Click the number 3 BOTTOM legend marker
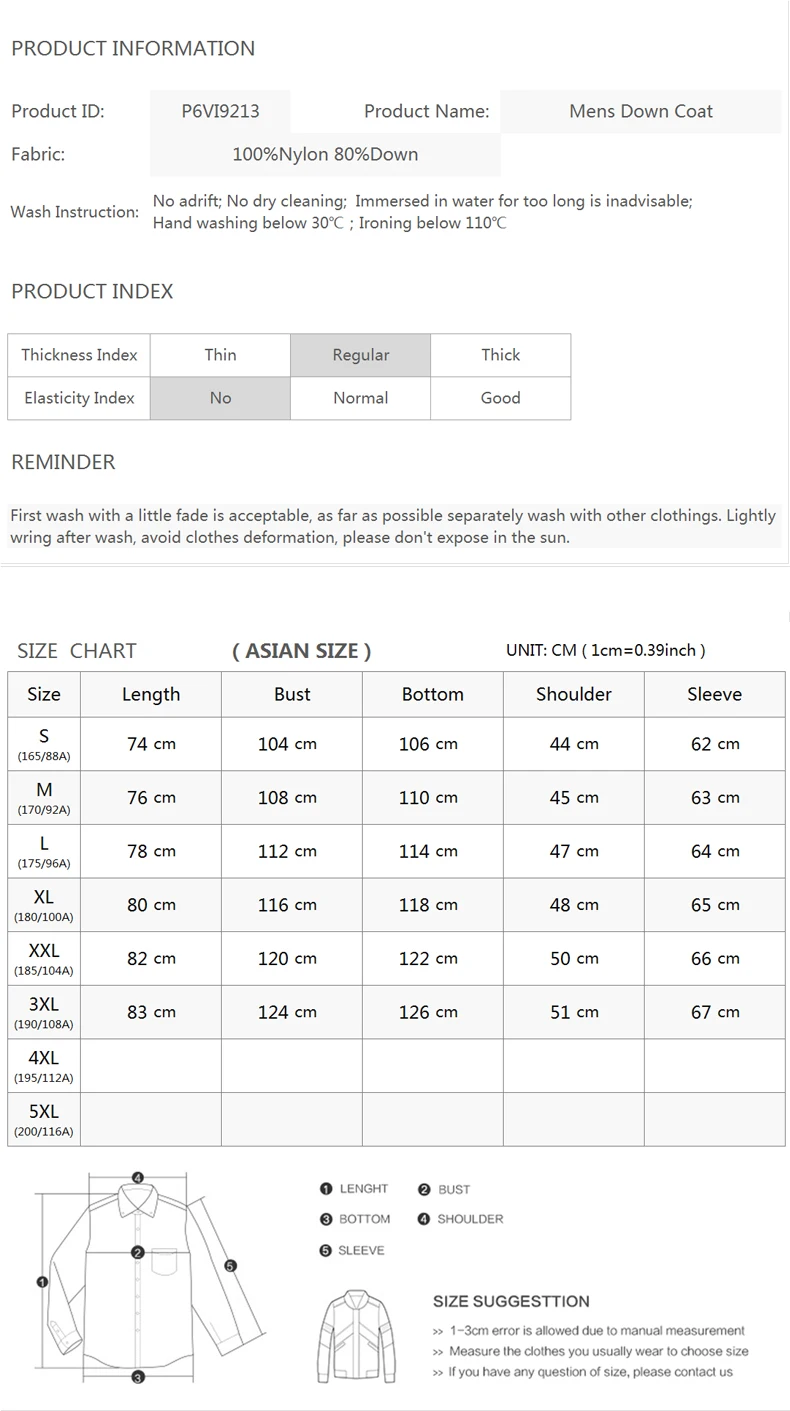This screenshot has height=1411, width=790. pyautogui.click(x=326, y=1219)
